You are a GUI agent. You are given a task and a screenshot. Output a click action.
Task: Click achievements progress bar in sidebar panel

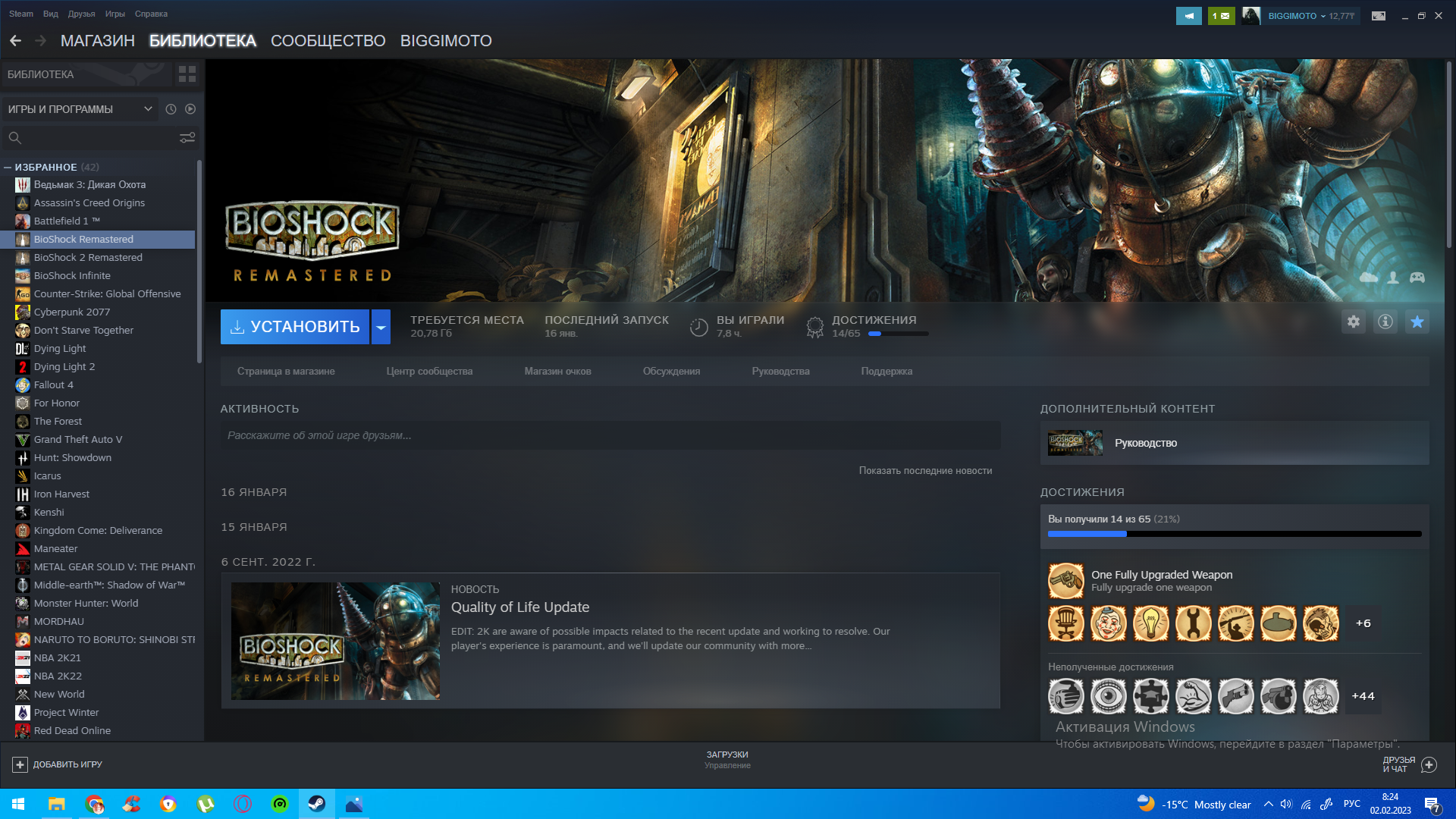pos(1235,534)
